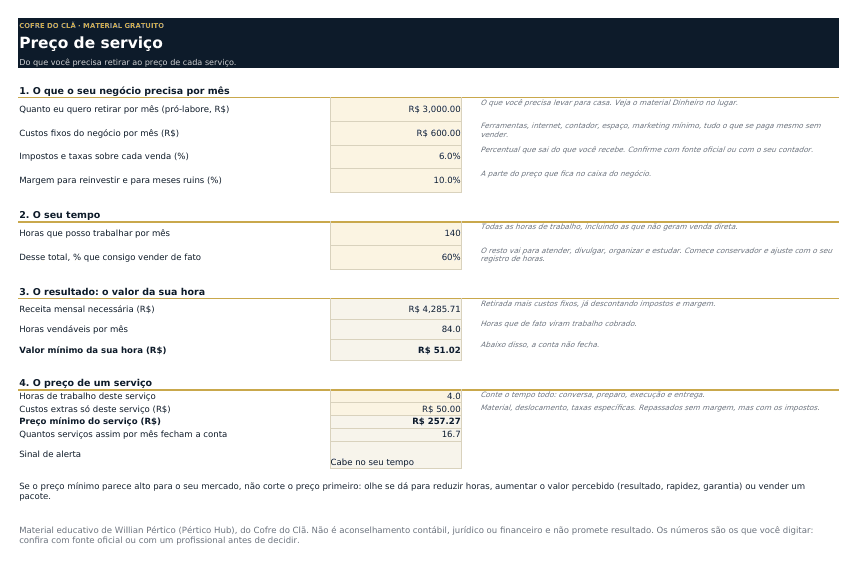Select the 'Cabe no seu tempo' alert cell
857x563 pixels.
tap(396, 455)
